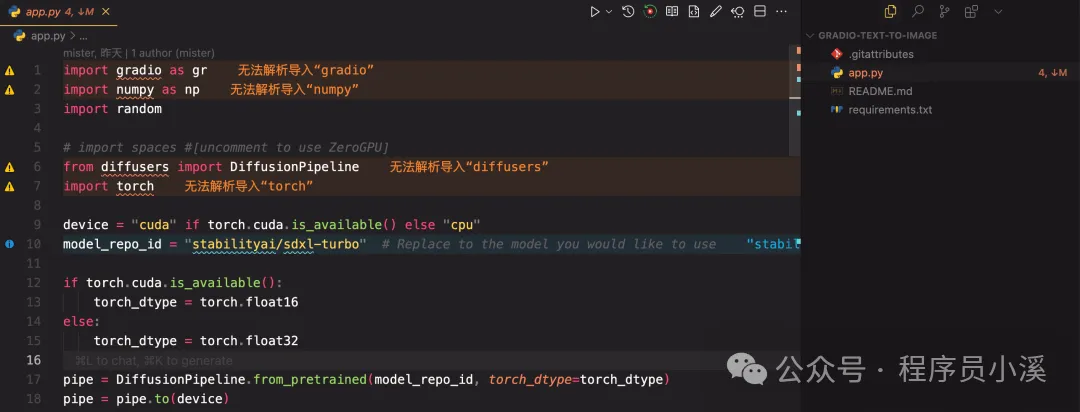Click the '1 author (mister)' code lens

pos(172,53)
